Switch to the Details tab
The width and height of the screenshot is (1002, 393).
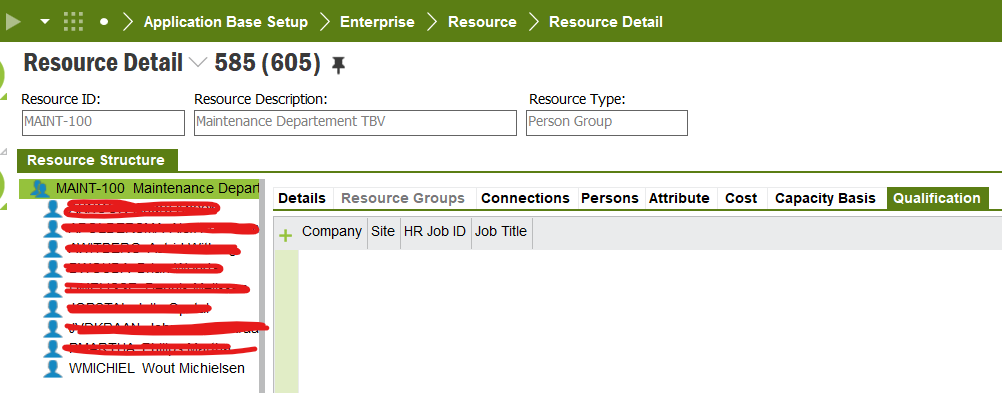302,198
